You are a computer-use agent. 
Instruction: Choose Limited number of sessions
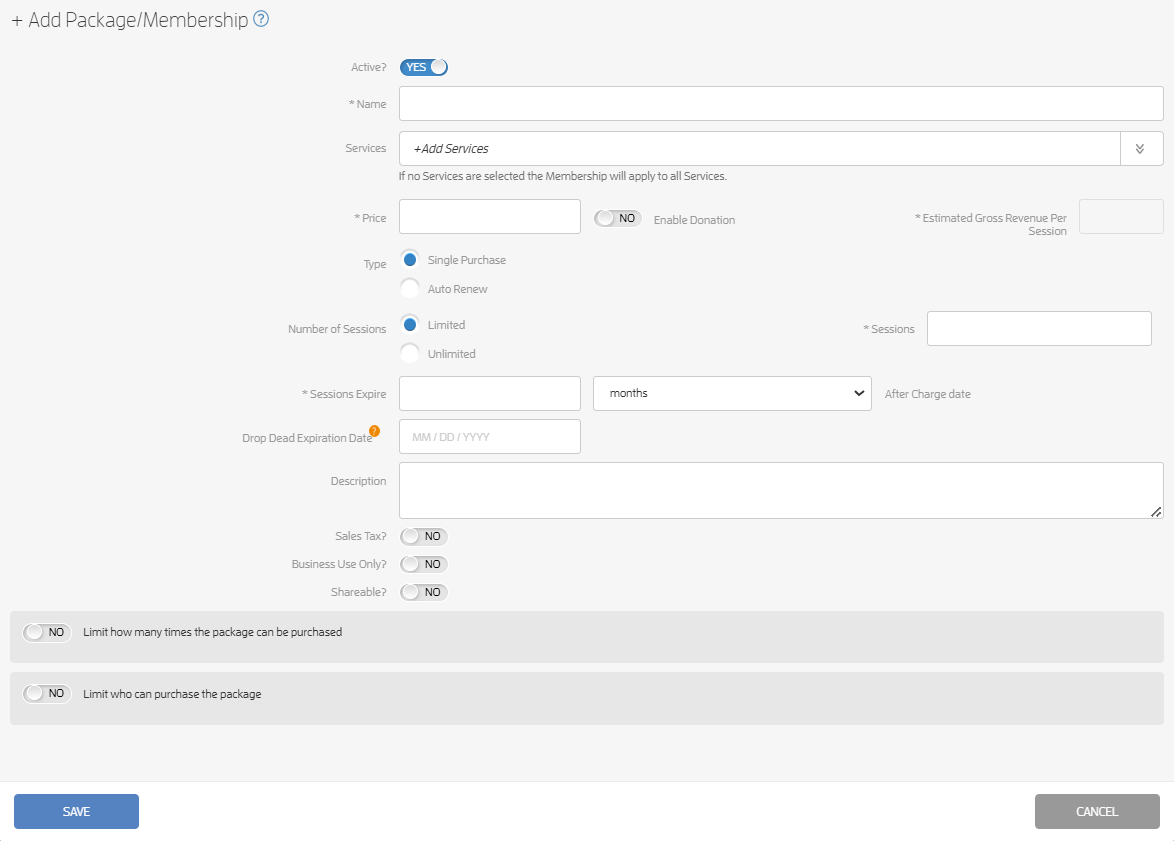click(410, 325)
